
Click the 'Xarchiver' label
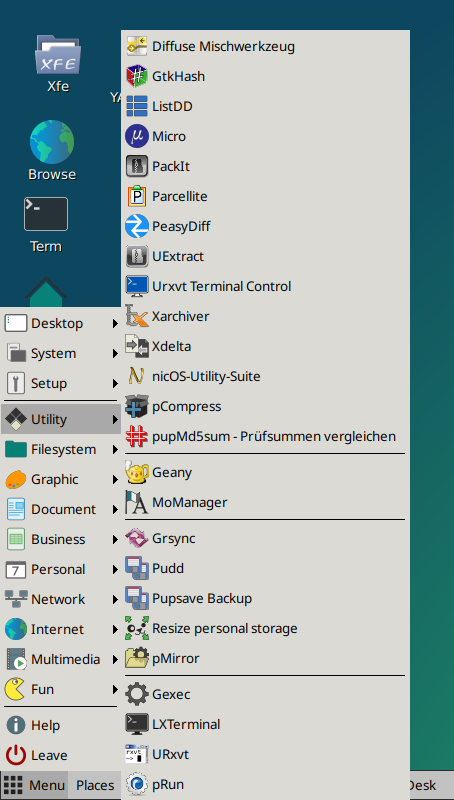pyautogui.click(x=181, y=316)
